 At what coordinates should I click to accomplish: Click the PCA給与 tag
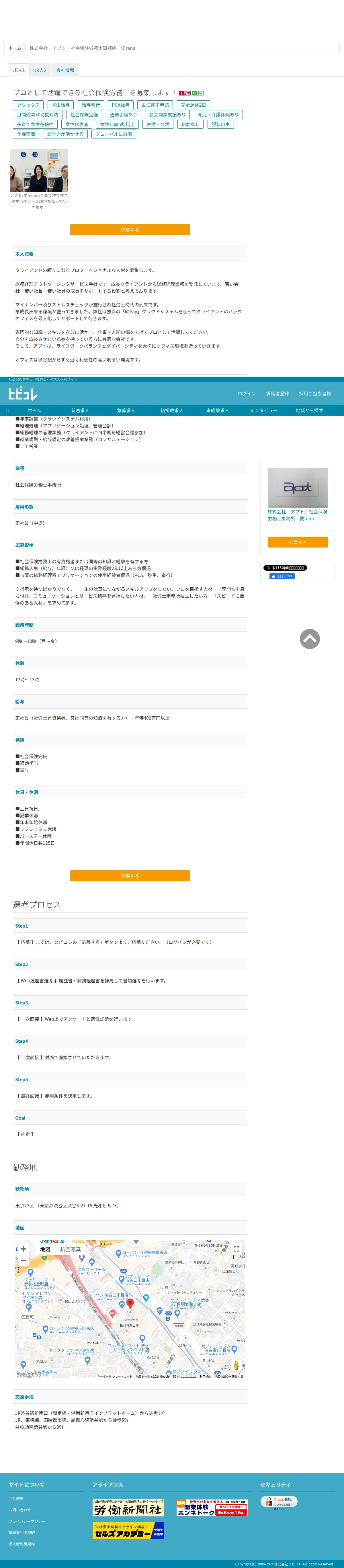[x=121, y=105]
